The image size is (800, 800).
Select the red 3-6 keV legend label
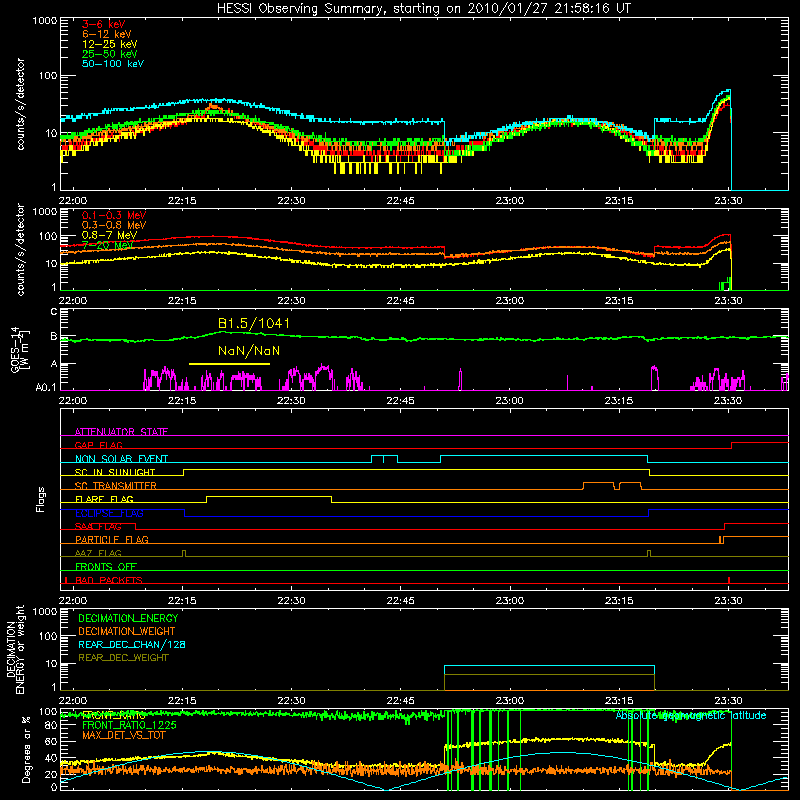103,24
